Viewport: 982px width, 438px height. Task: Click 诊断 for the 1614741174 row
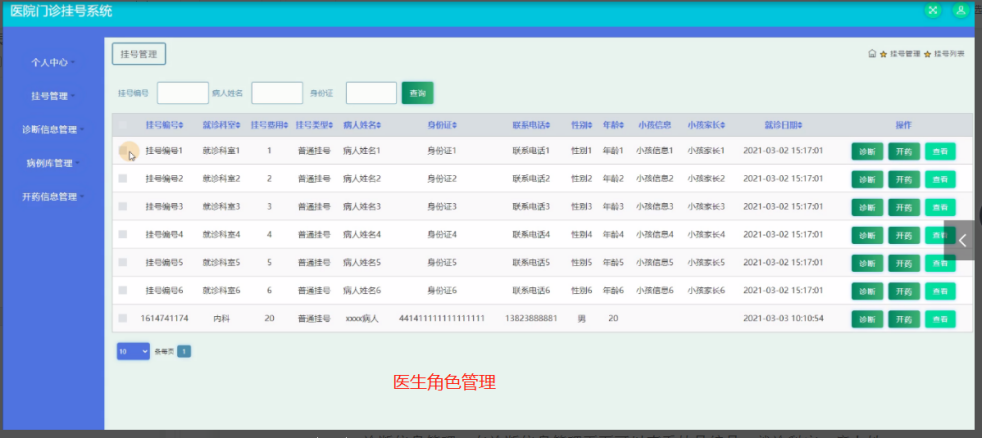pyautogui.click(x=867, y=319)
